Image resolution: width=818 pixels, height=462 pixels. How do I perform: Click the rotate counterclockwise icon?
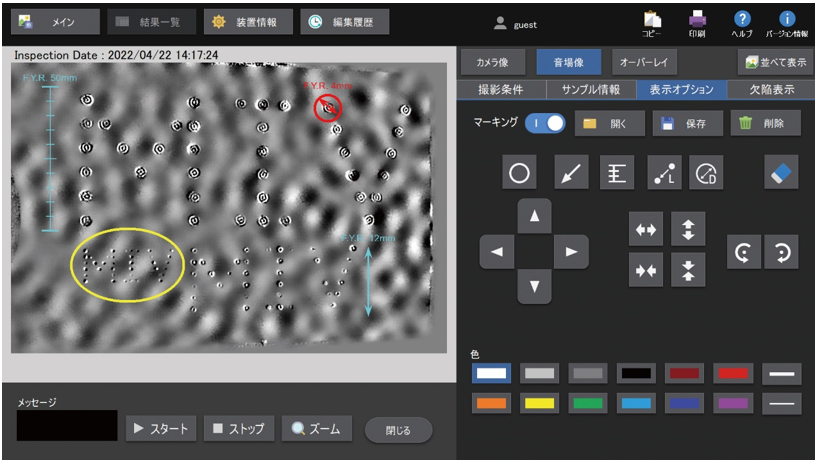741,252
